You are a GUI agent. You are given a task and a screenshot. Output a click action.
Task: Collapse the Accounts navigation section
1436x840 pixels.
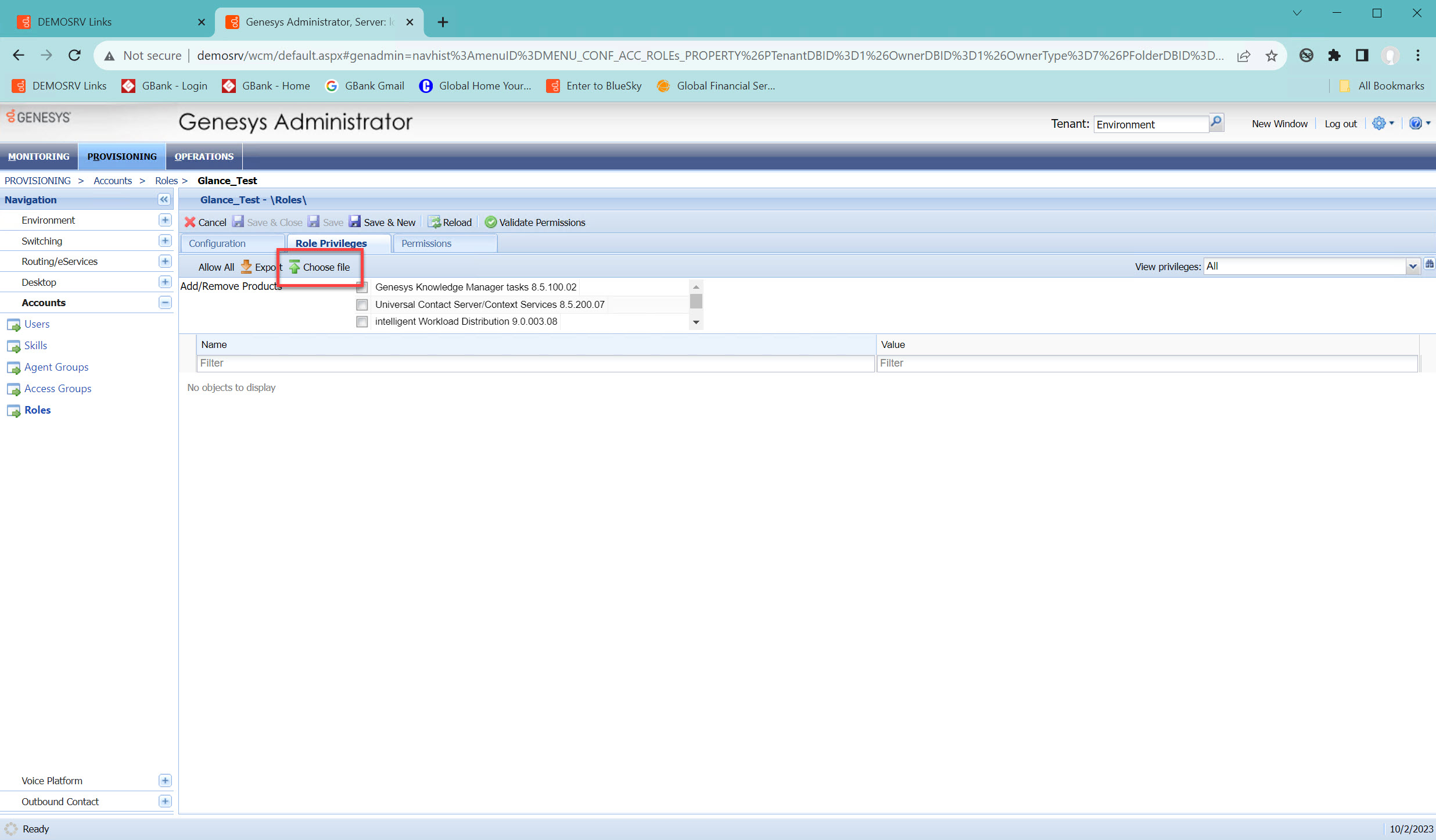(165, 303)
